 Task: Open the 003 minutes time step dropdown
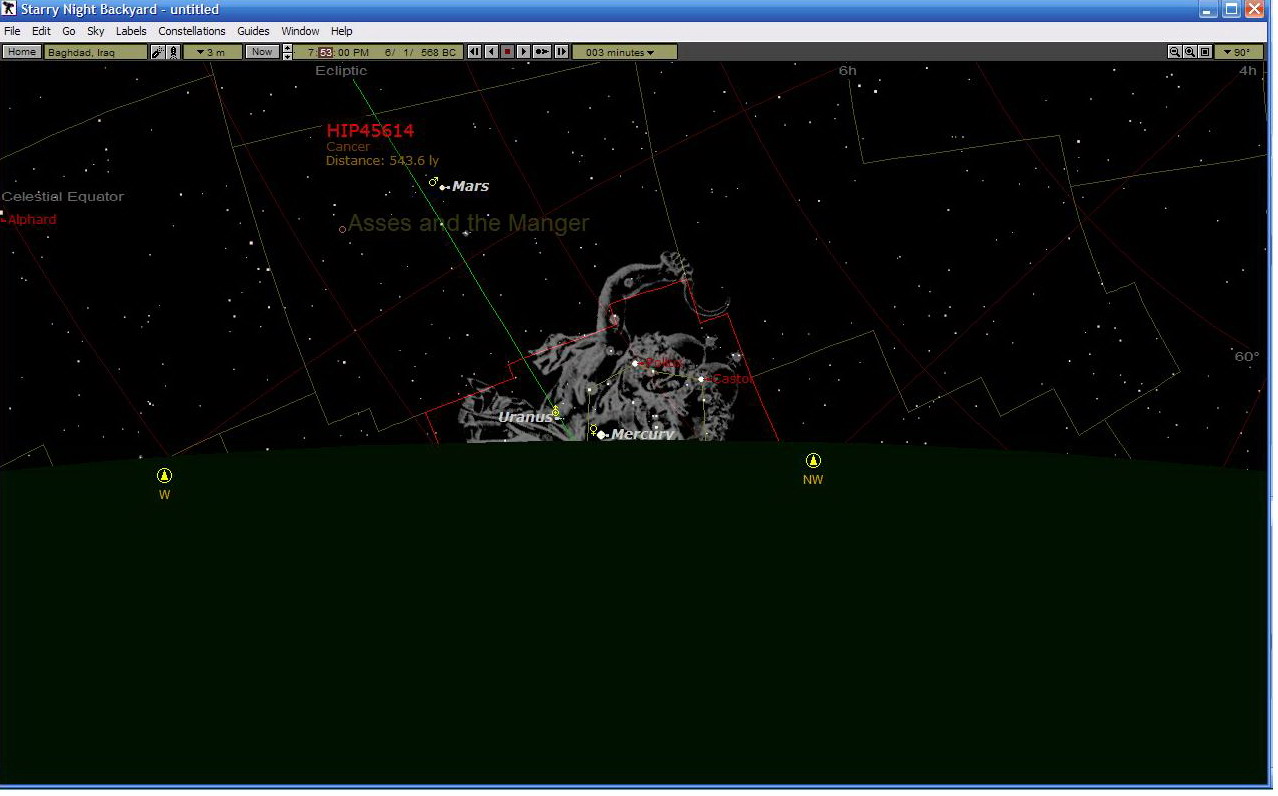(x=625, y=52)
